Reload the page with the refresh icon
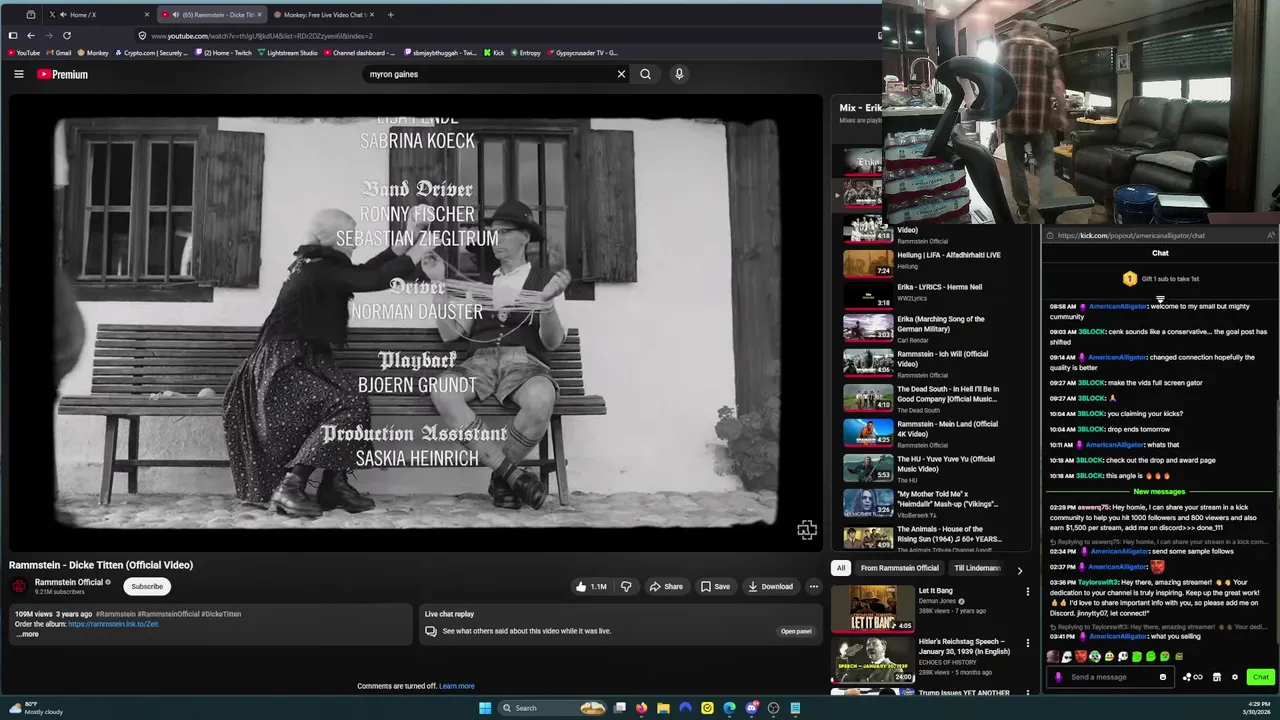The width and height of the screenshot is (1280, 720). [67, 35]
